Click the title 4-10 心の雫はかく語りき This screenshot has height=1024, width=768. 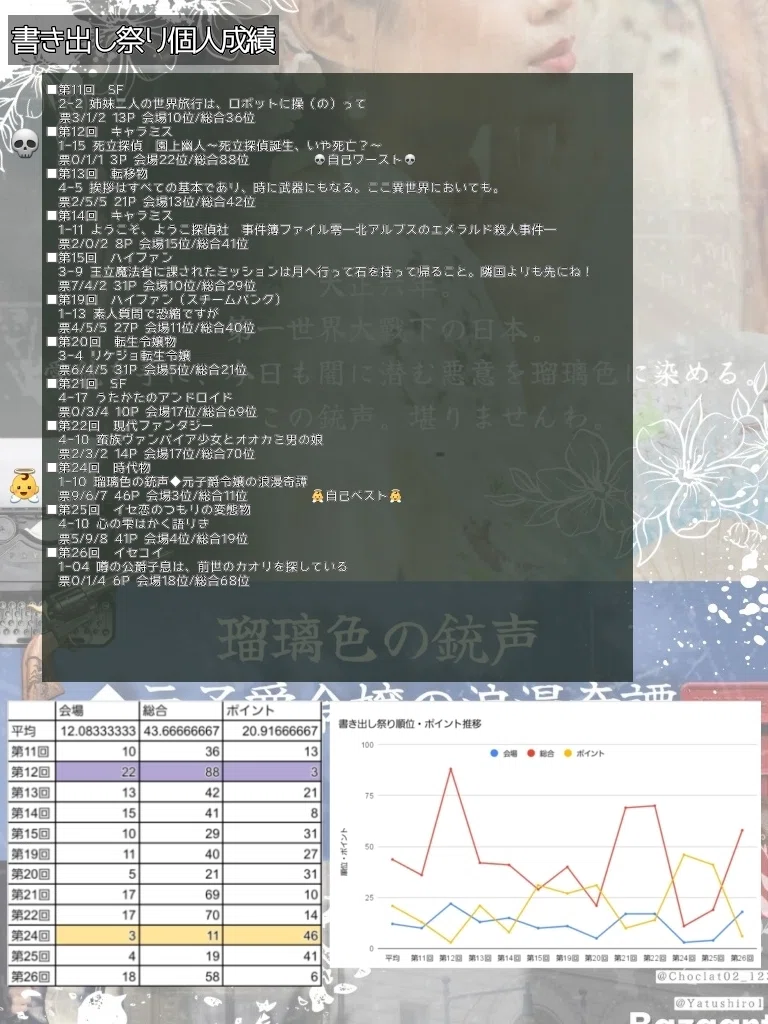[134, 524]
